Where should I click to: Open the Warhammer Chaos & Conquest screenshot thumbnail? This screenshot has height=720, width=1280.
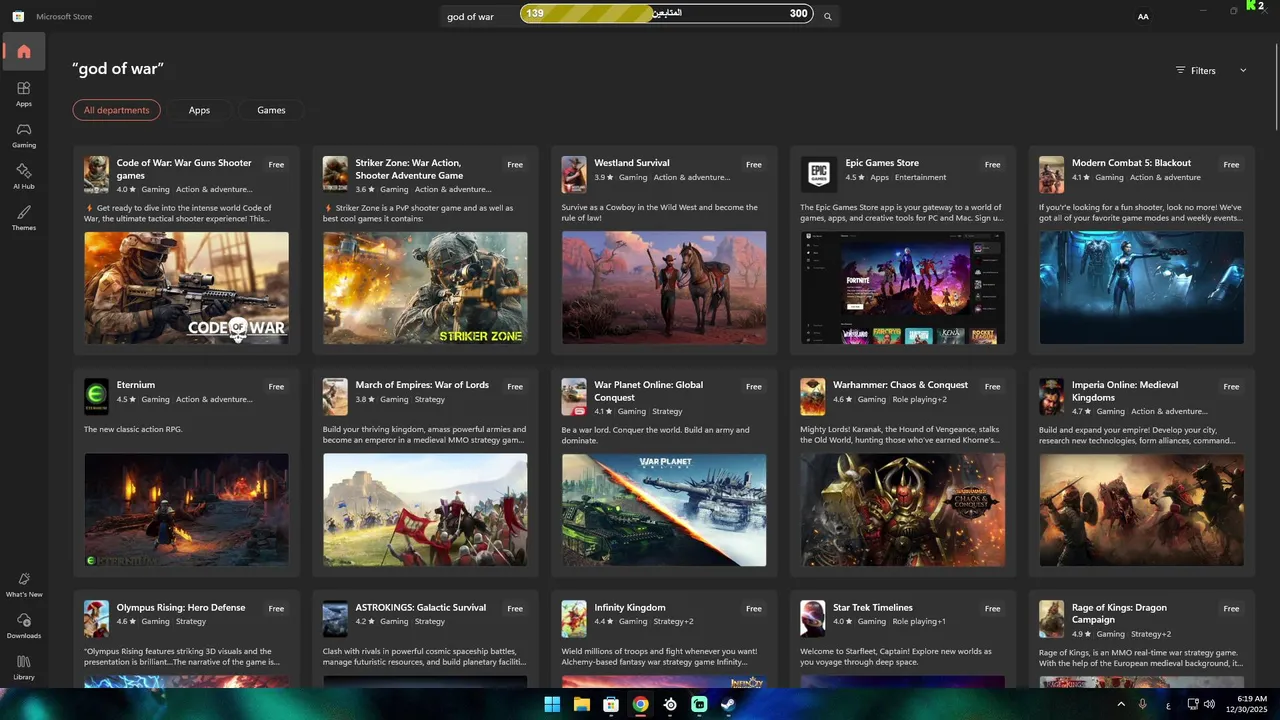(903, 510)
